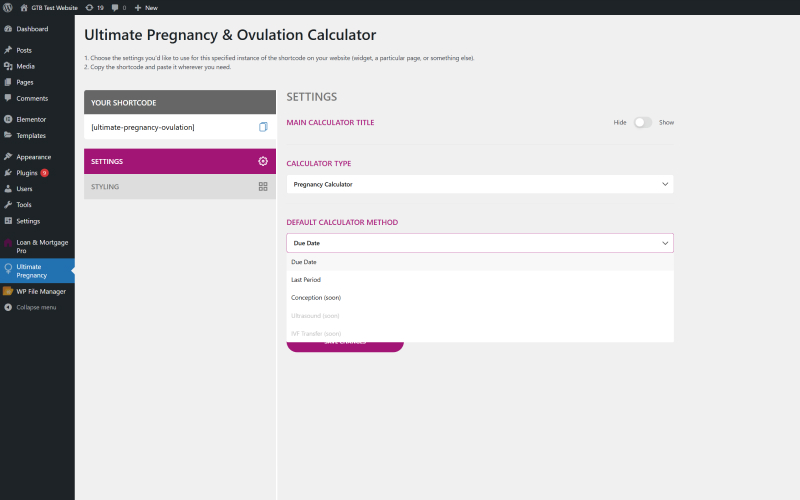Click Collapse menu

tap(37, 307)
